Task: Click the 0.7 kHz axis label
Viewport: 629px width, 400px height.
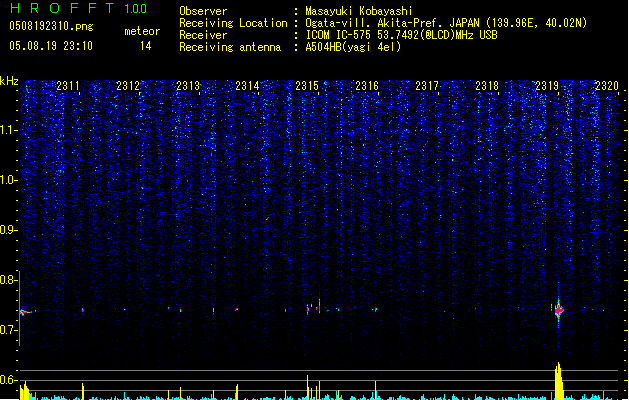Action: 8,330
